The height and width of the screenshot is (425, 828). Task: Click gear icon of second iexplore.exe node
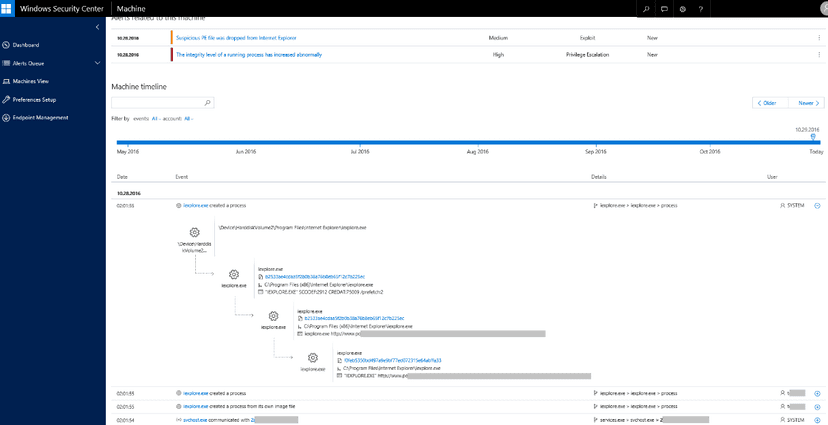point(274,316)
